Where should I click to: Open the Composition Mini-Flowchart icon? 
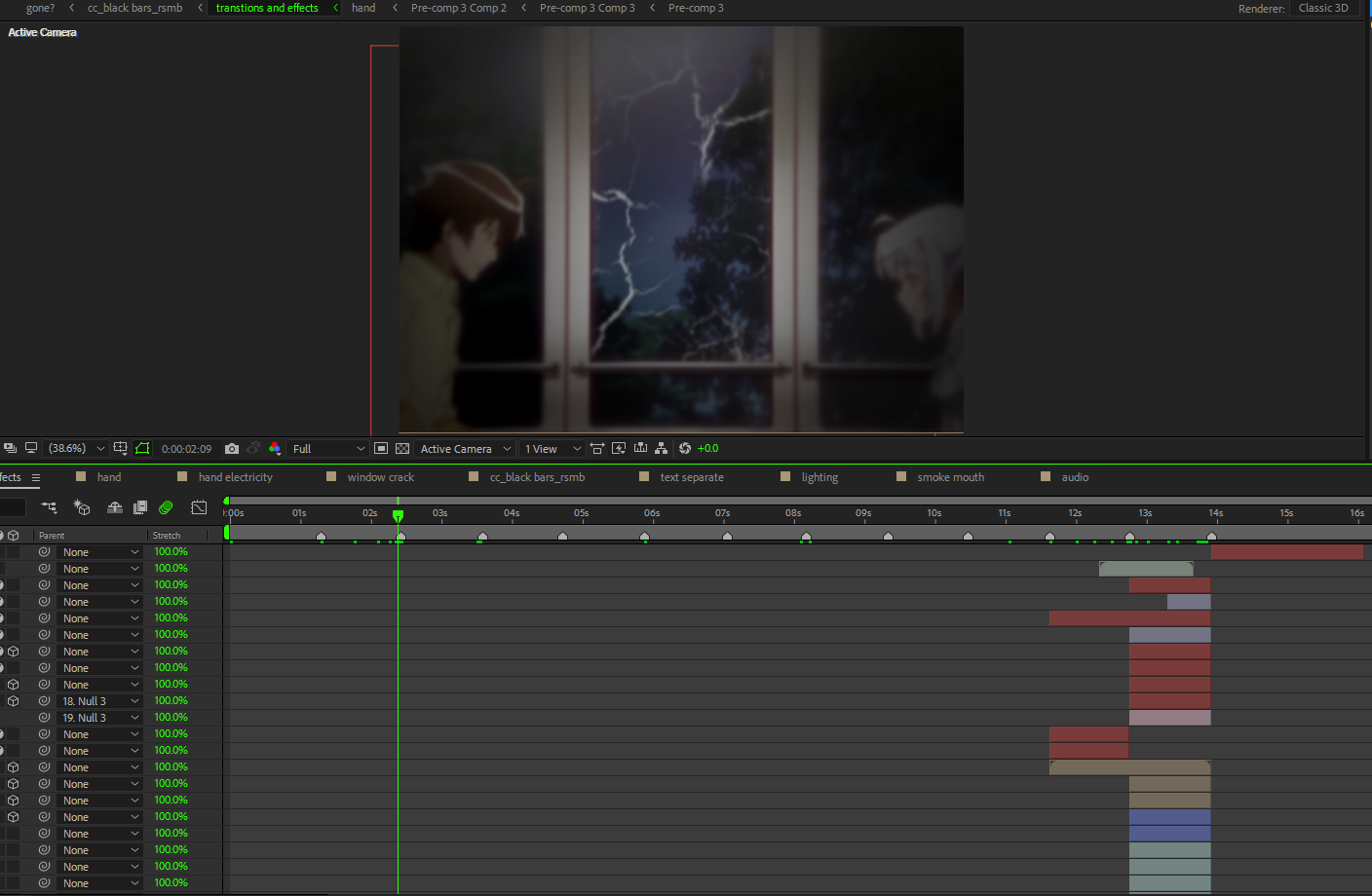tap(49, 507)
